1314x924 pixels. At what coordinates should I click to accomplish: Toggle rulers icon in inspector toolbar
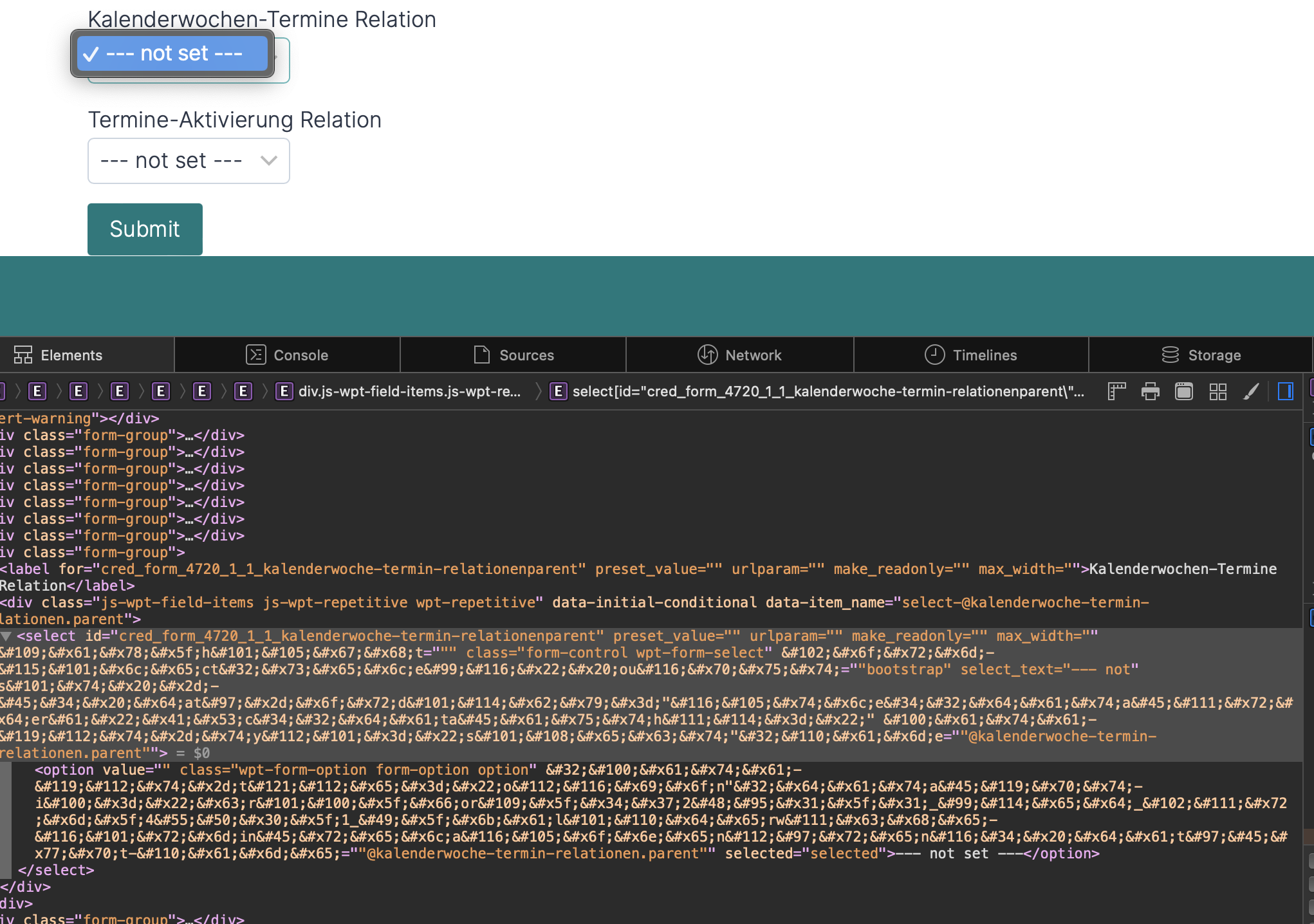click(1117, 391)
